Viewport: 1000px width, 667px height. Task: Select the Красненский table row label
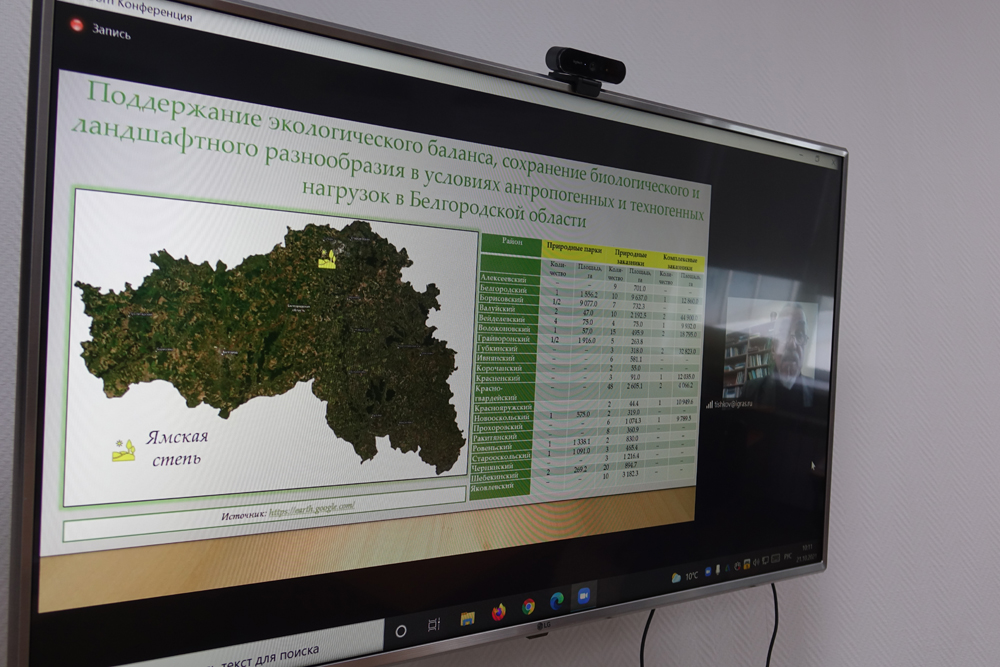[497, 378]
